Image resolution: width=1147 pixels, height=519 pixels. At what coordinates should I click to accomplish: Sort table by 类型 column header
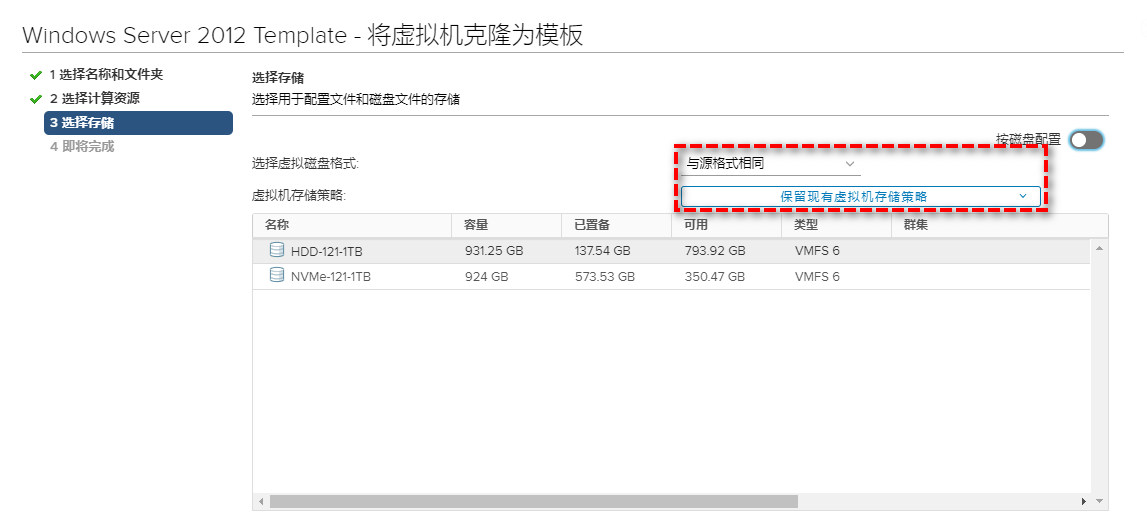tap(806, 225)
